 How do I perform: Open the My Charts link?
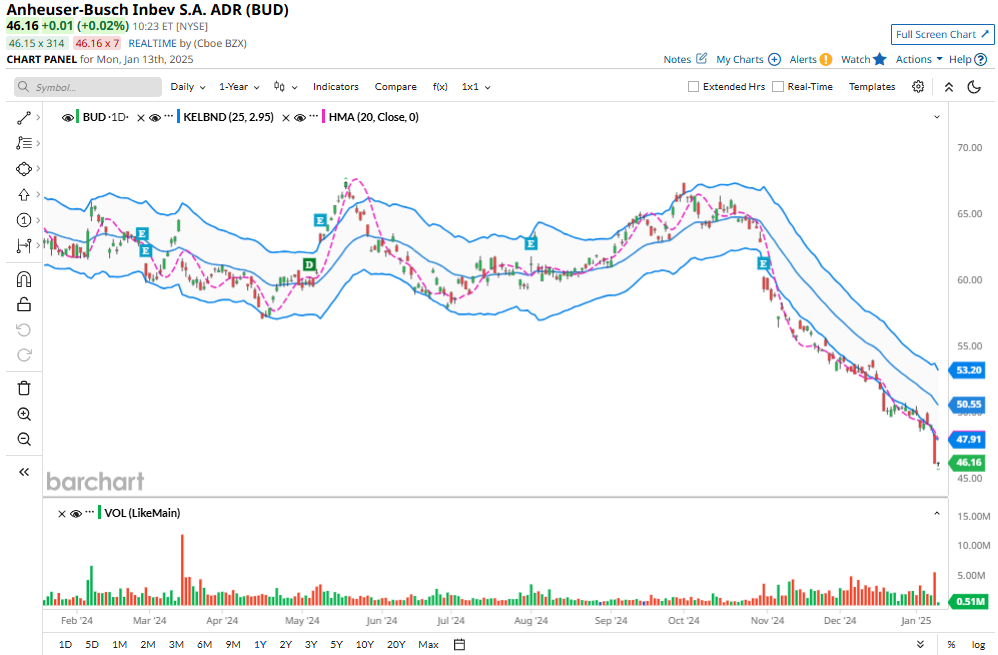[748, 59]
